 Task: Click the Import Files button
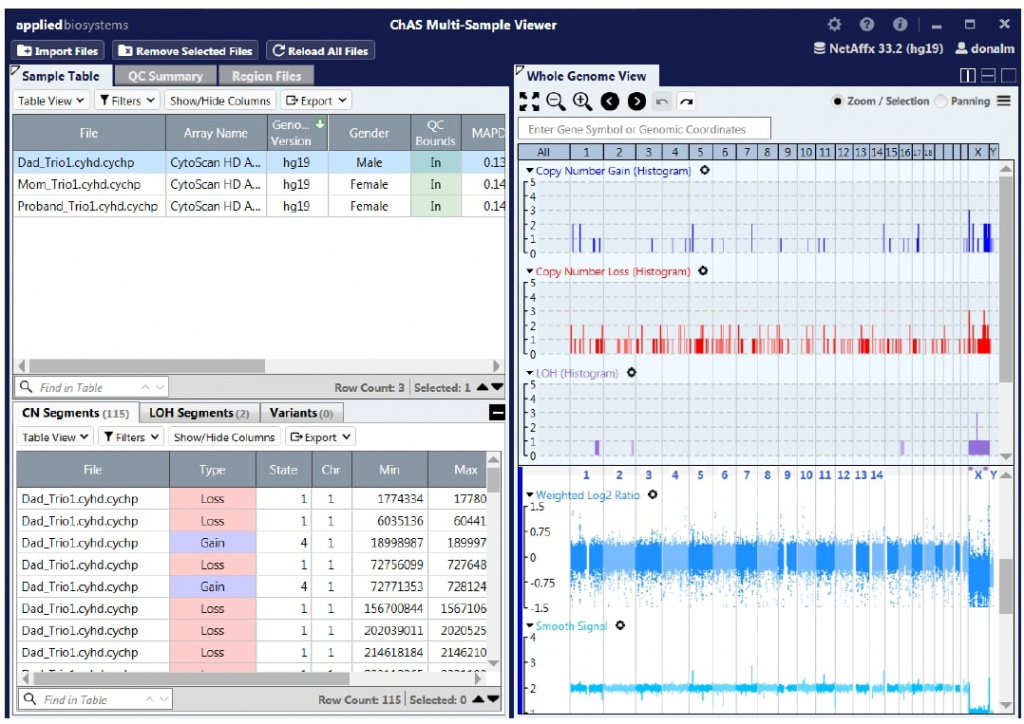58,51
